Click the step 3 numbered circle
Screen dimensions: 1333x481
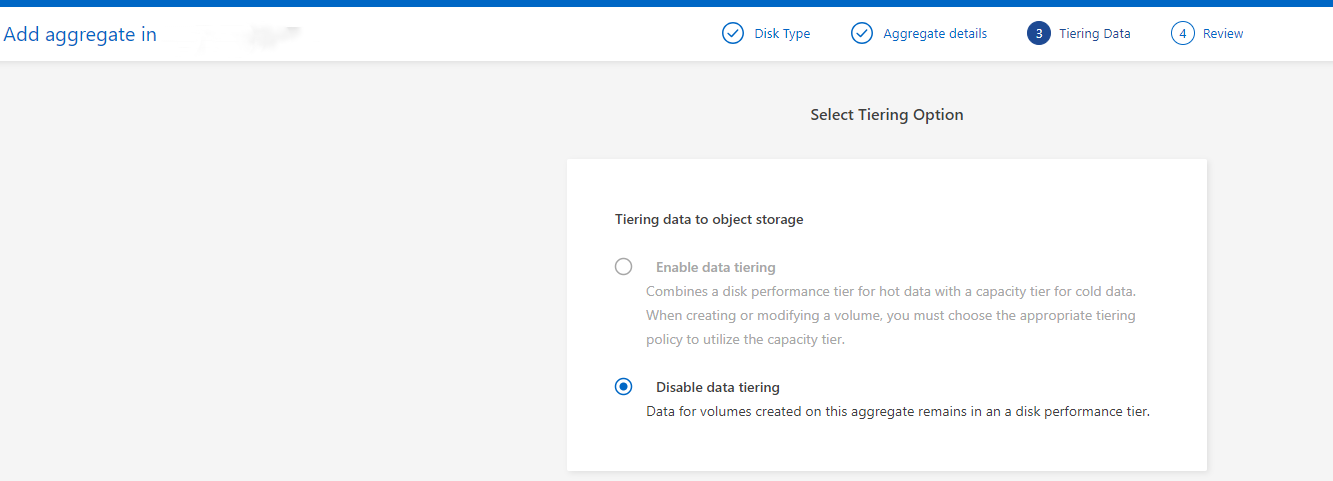(x=1038, y=34)
